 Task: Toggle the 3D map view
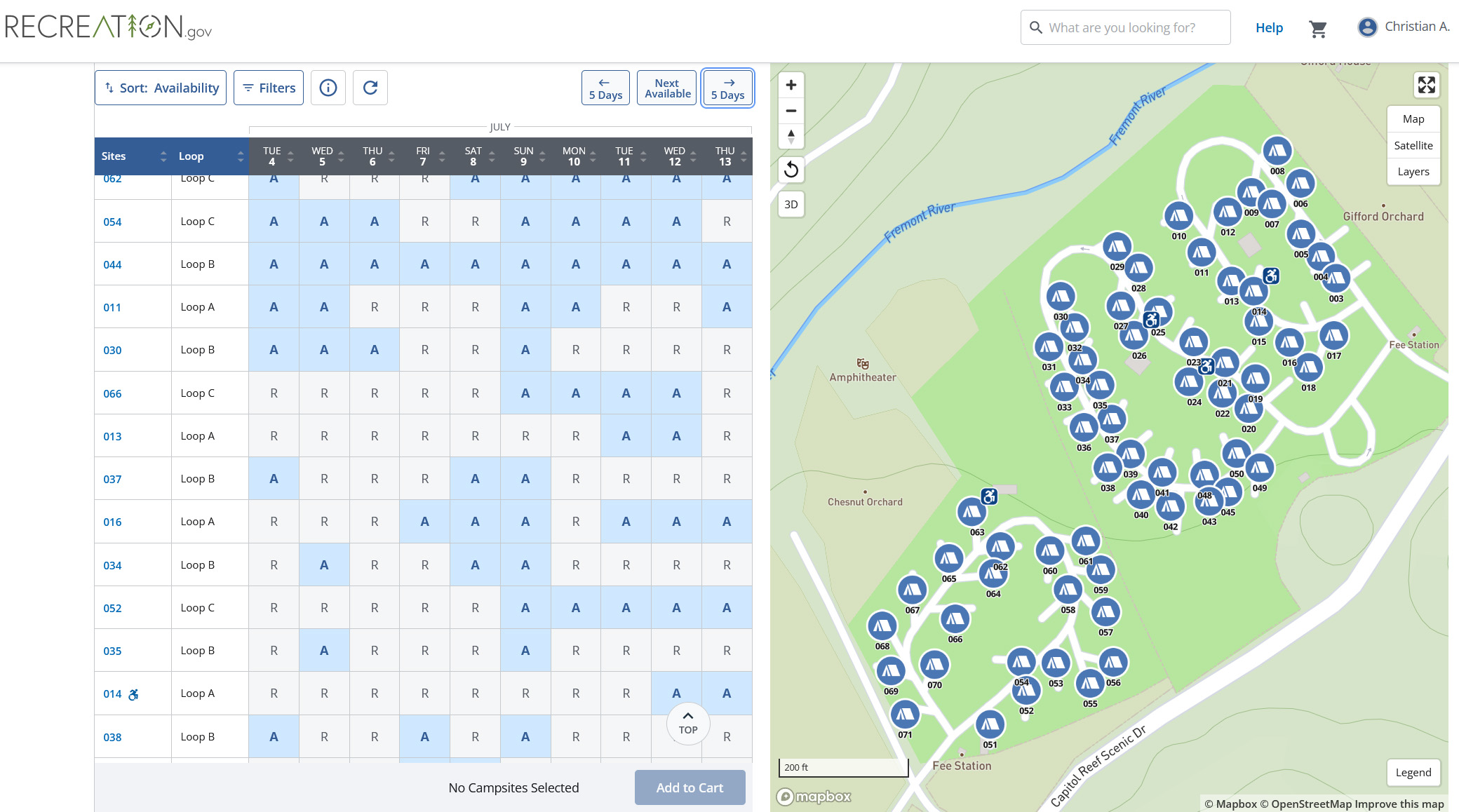[791, 205]
